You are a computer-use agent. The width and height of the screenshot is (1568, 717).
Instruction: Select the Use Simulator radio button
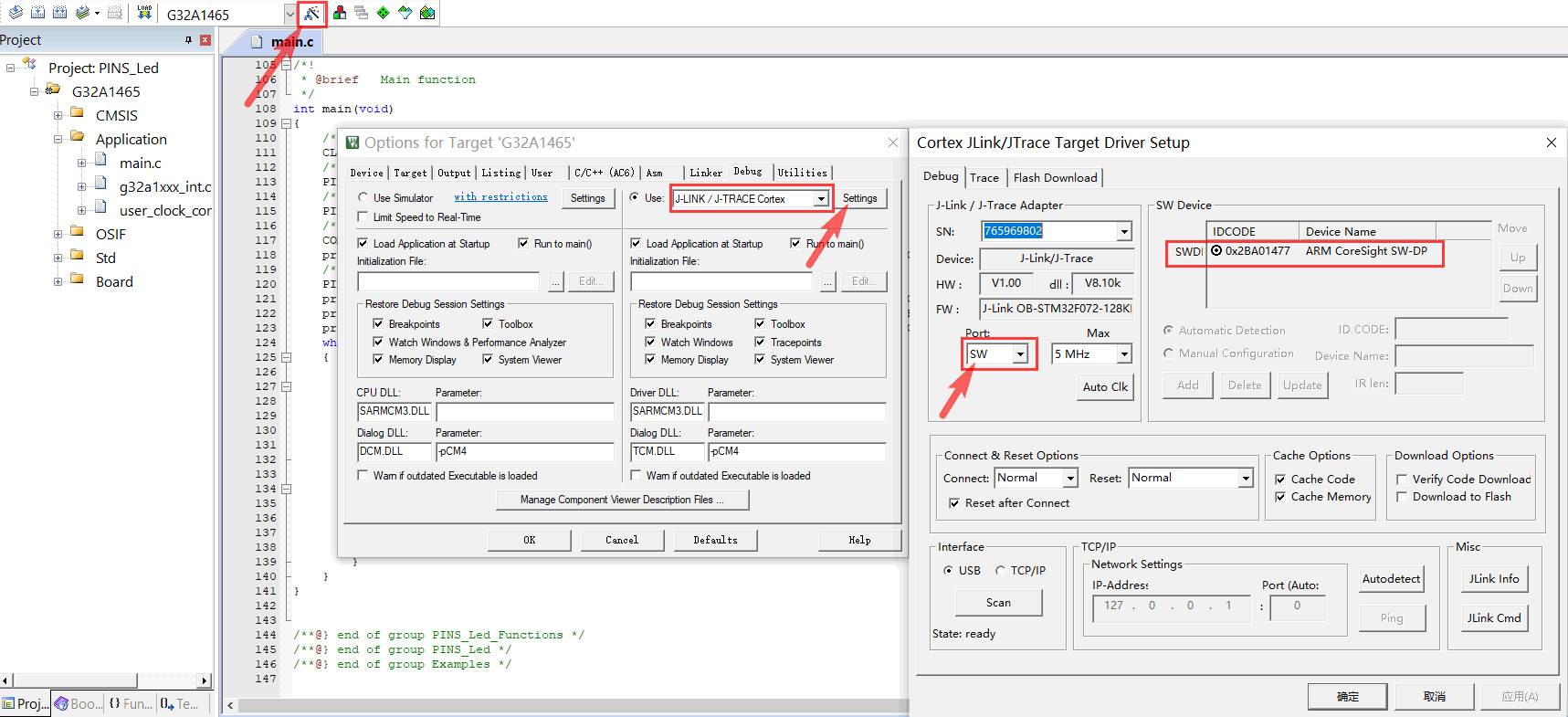coord(363,198)
